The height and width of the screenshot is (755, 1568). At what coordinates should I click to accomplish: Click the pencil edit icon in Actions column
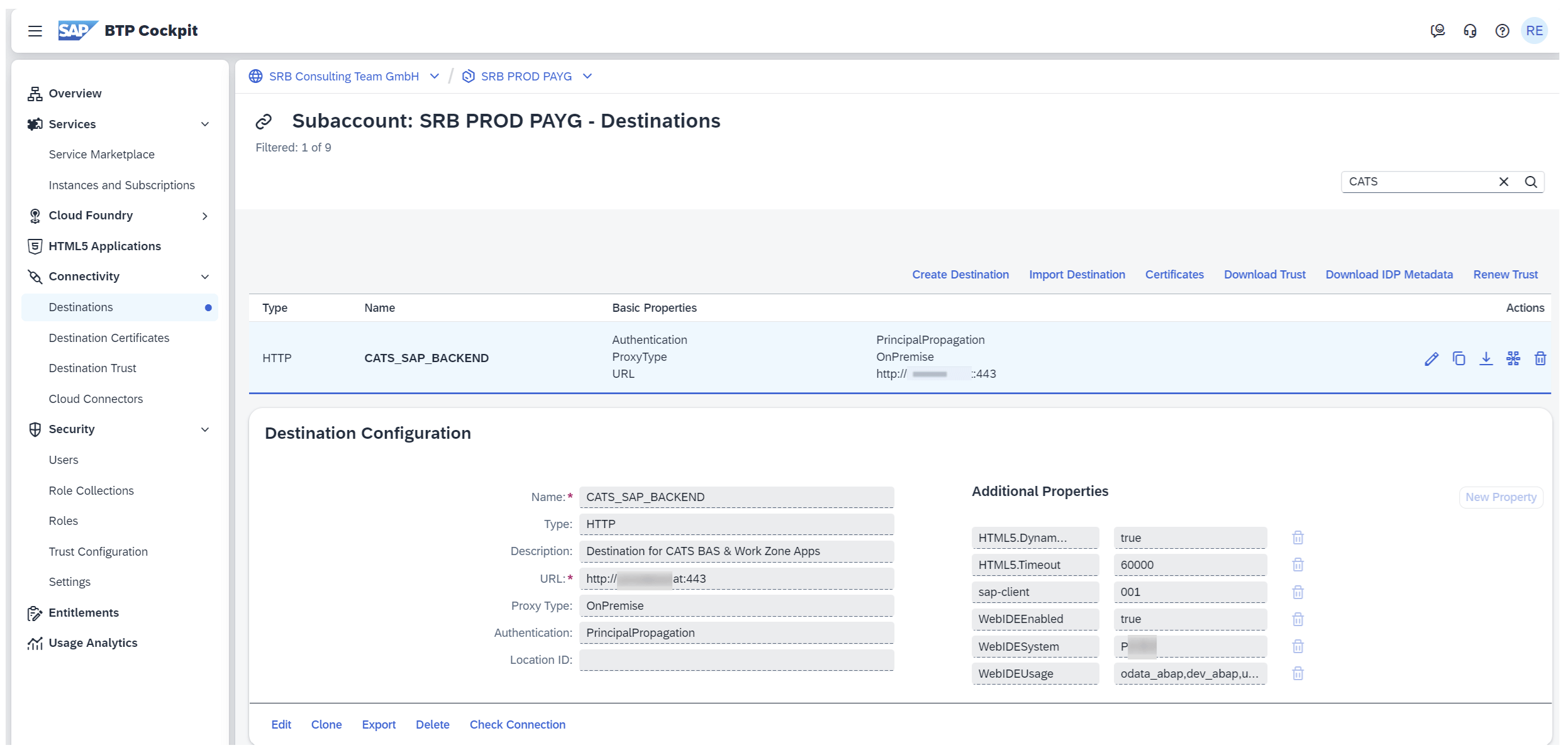pyautogui.click(x=1431, y=359)
